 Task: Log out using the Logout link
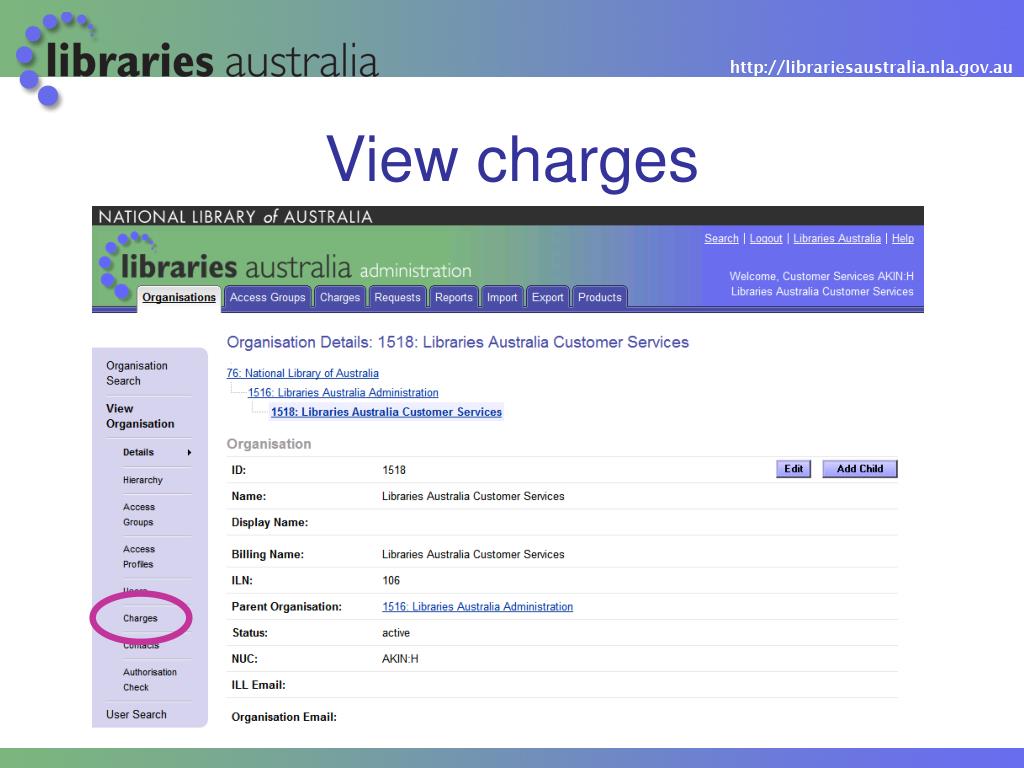(766, 238)
